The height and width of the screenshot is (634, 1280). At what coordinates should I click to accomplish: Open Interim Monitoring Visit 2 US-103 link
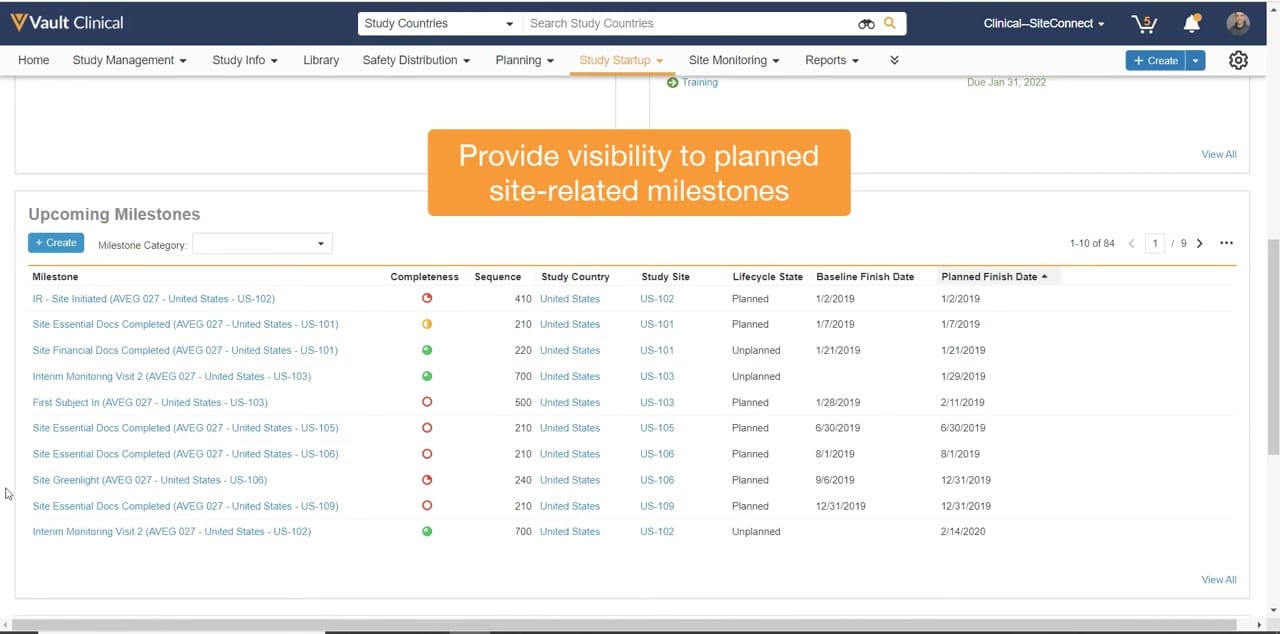(x=172, y=376)
